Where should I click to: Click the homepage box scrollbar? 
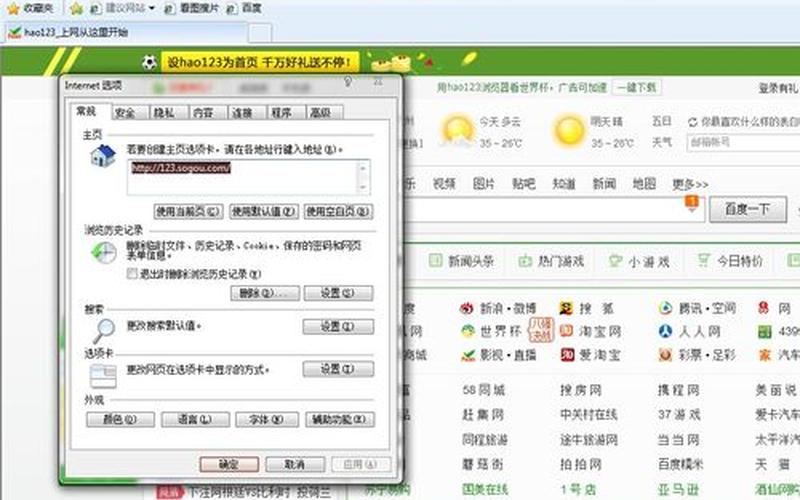click(363, 177)
